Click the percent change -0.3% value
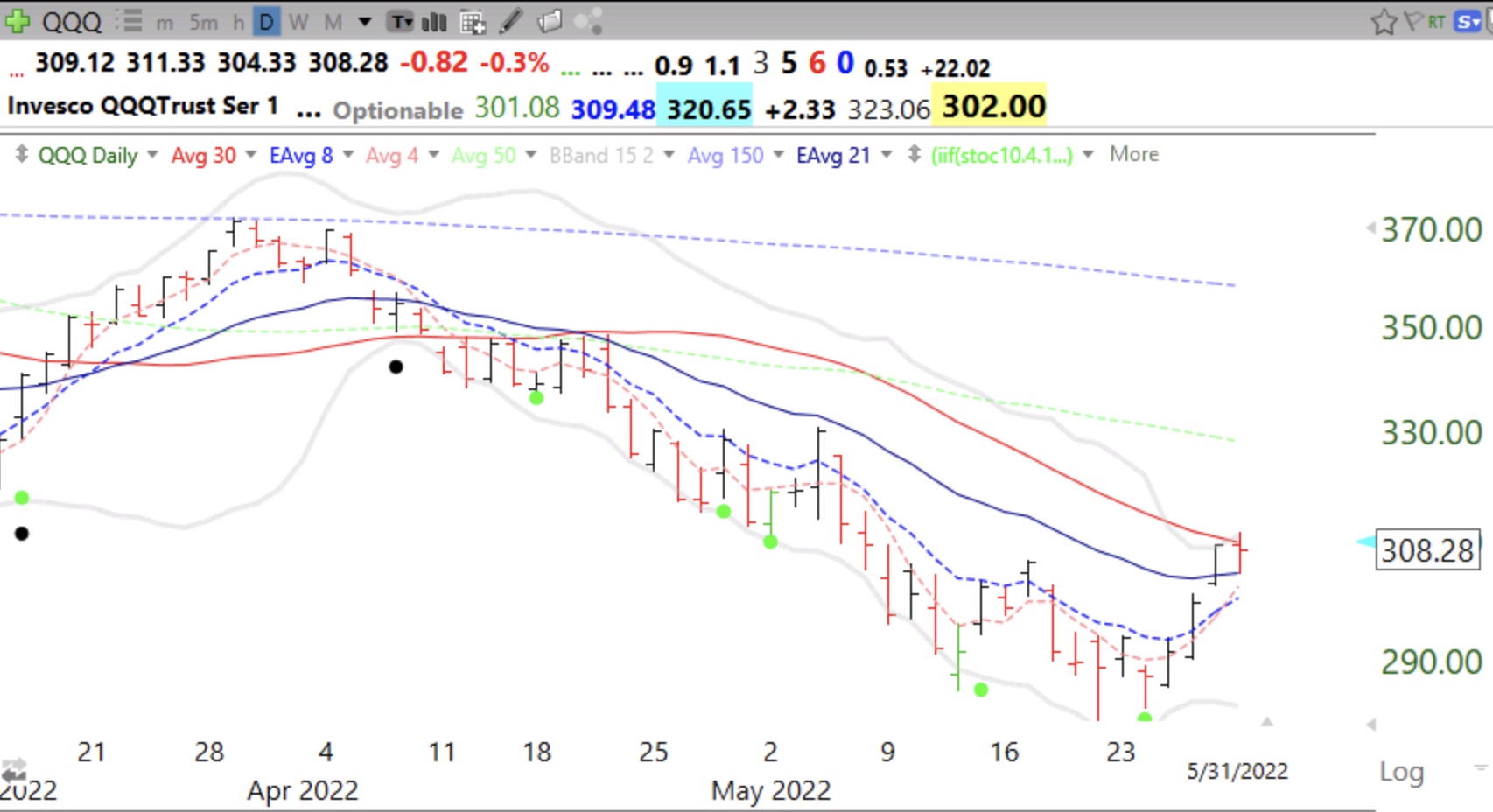The height and width of the screenshot is (812, 1493). tap(515, 63)
